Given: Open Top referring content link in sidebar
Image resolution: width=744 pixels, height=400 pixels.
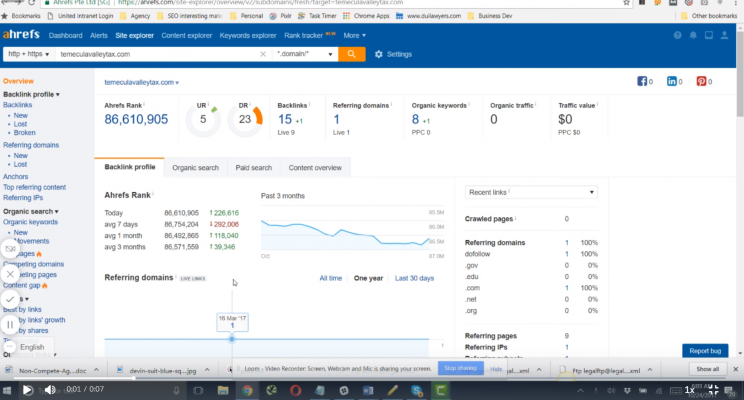Looking at the screenshot, I should [34, 187].
